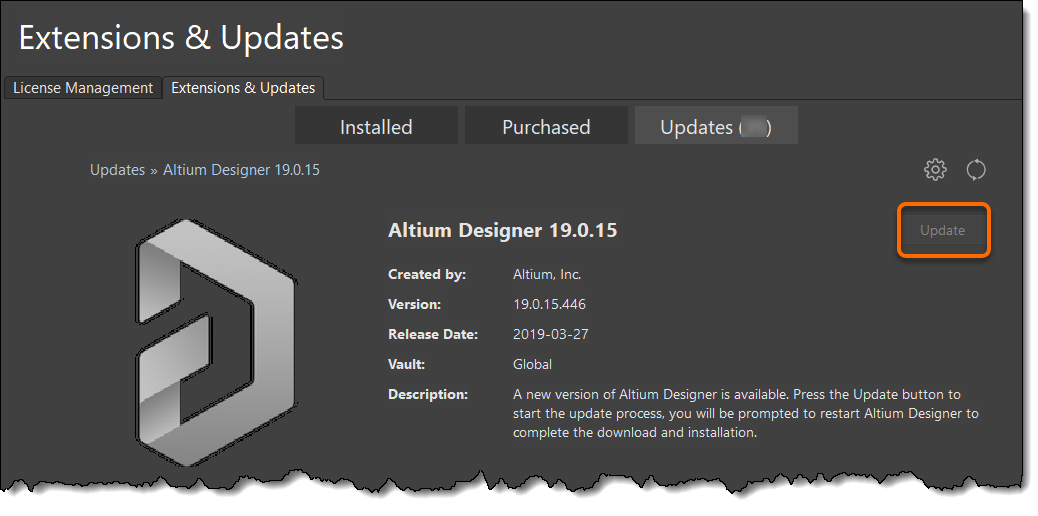Switch to the License Management tab
Image resolution: width=1038 pixels, height=516 pixels.
pos(83,87)
